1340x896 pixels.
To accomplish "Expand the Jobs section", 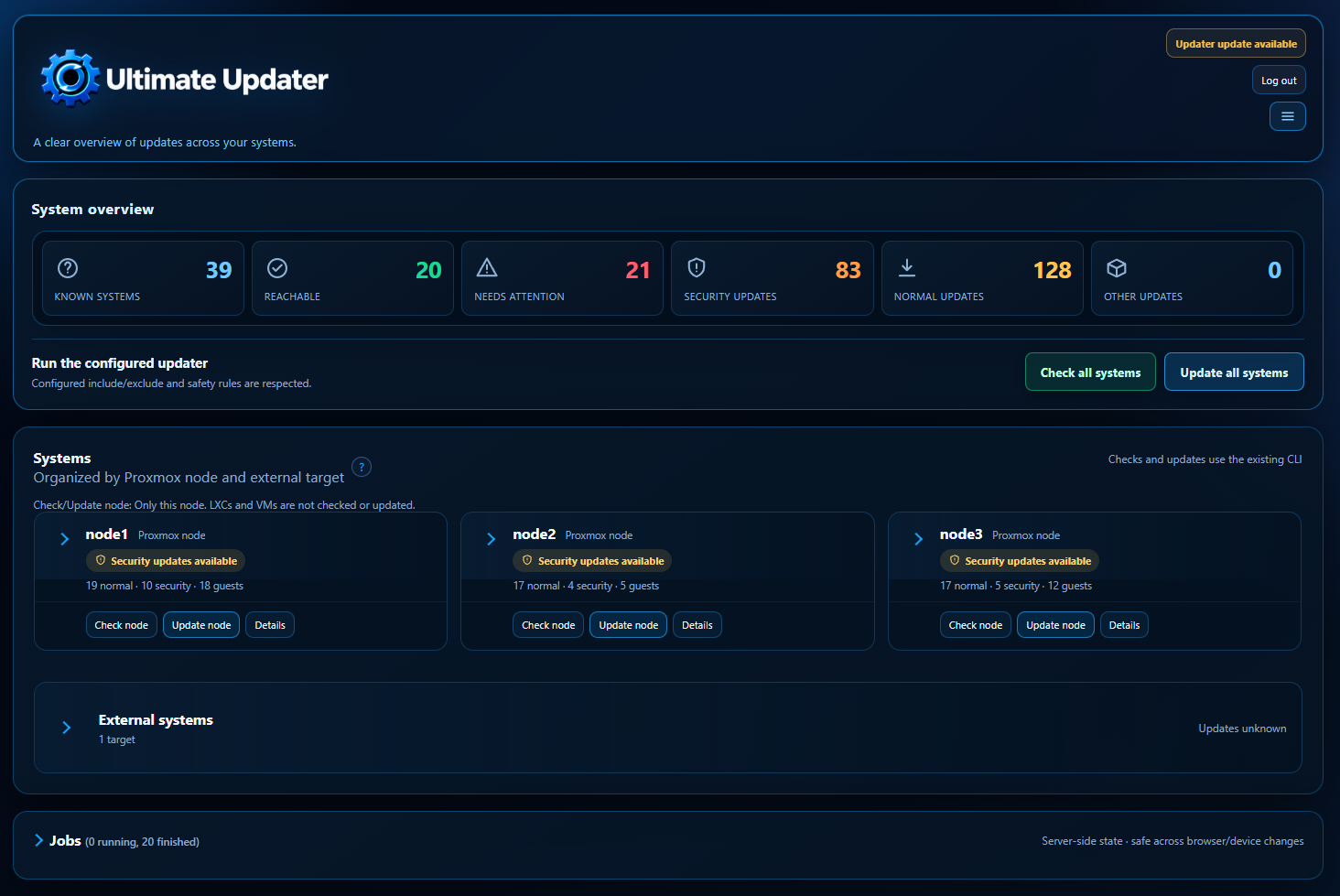I will coord(38,840).
